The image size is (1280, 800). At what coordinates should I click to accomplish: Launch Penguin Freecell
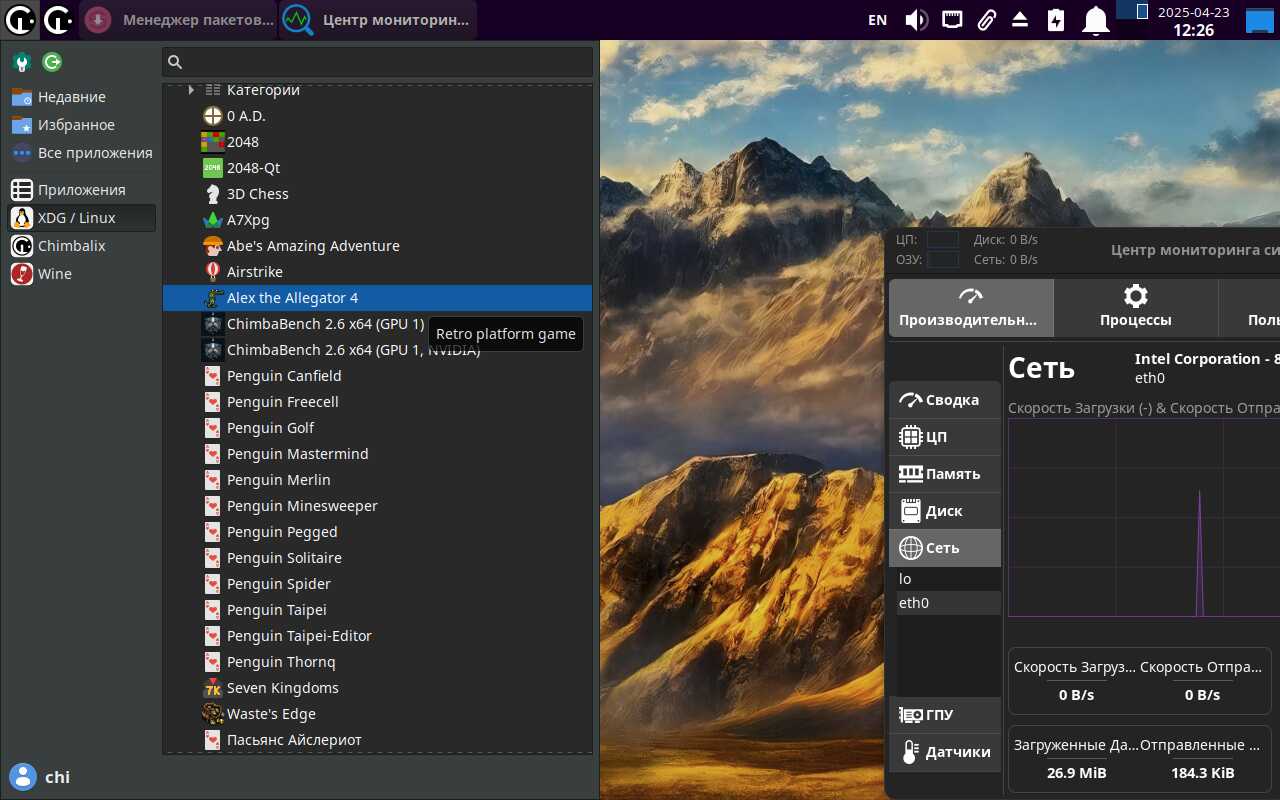(x=377, y=402)
